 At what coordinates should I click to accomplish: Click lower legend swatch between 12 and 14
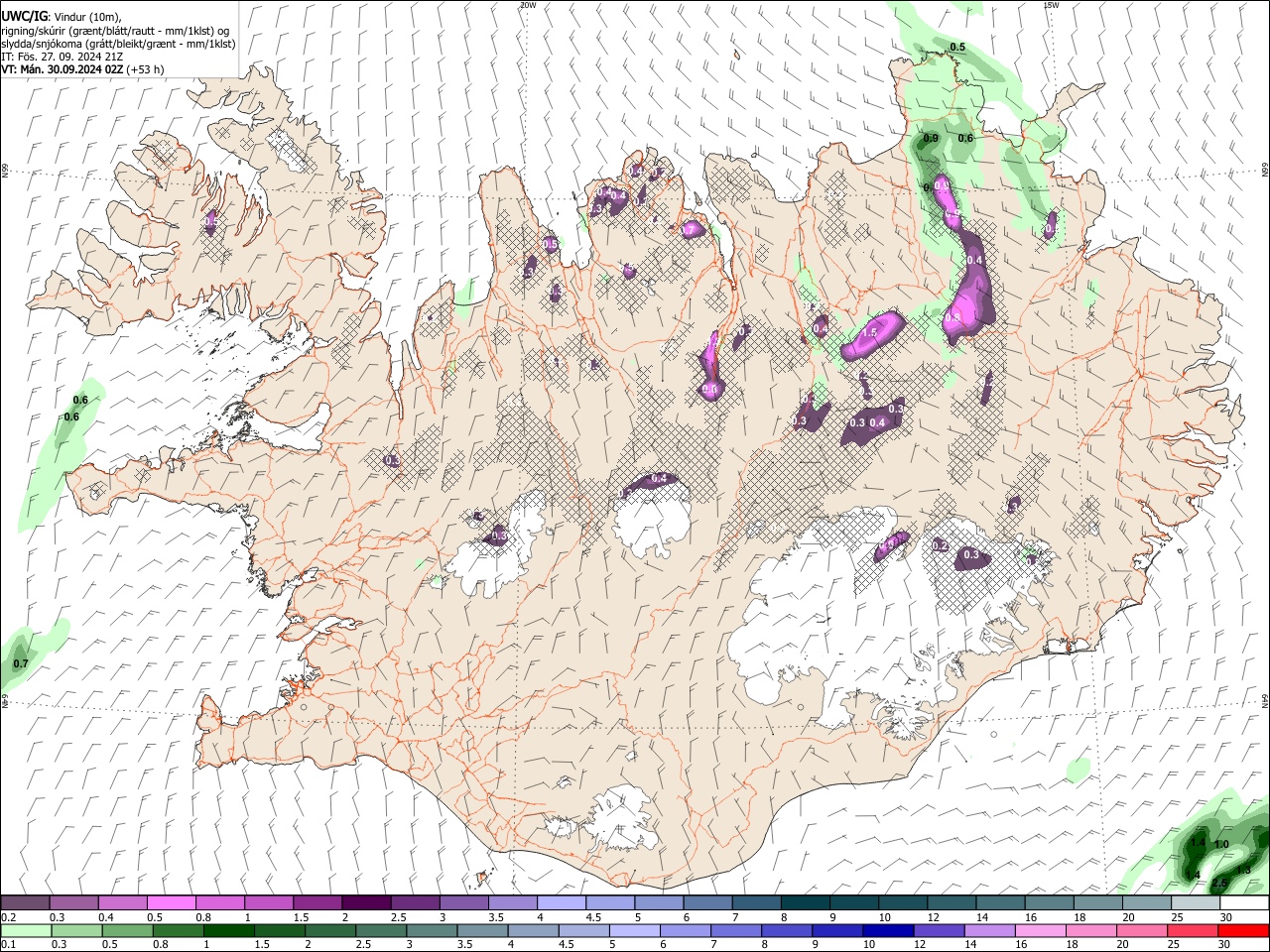pyautogui.click(x=939, y=930)
